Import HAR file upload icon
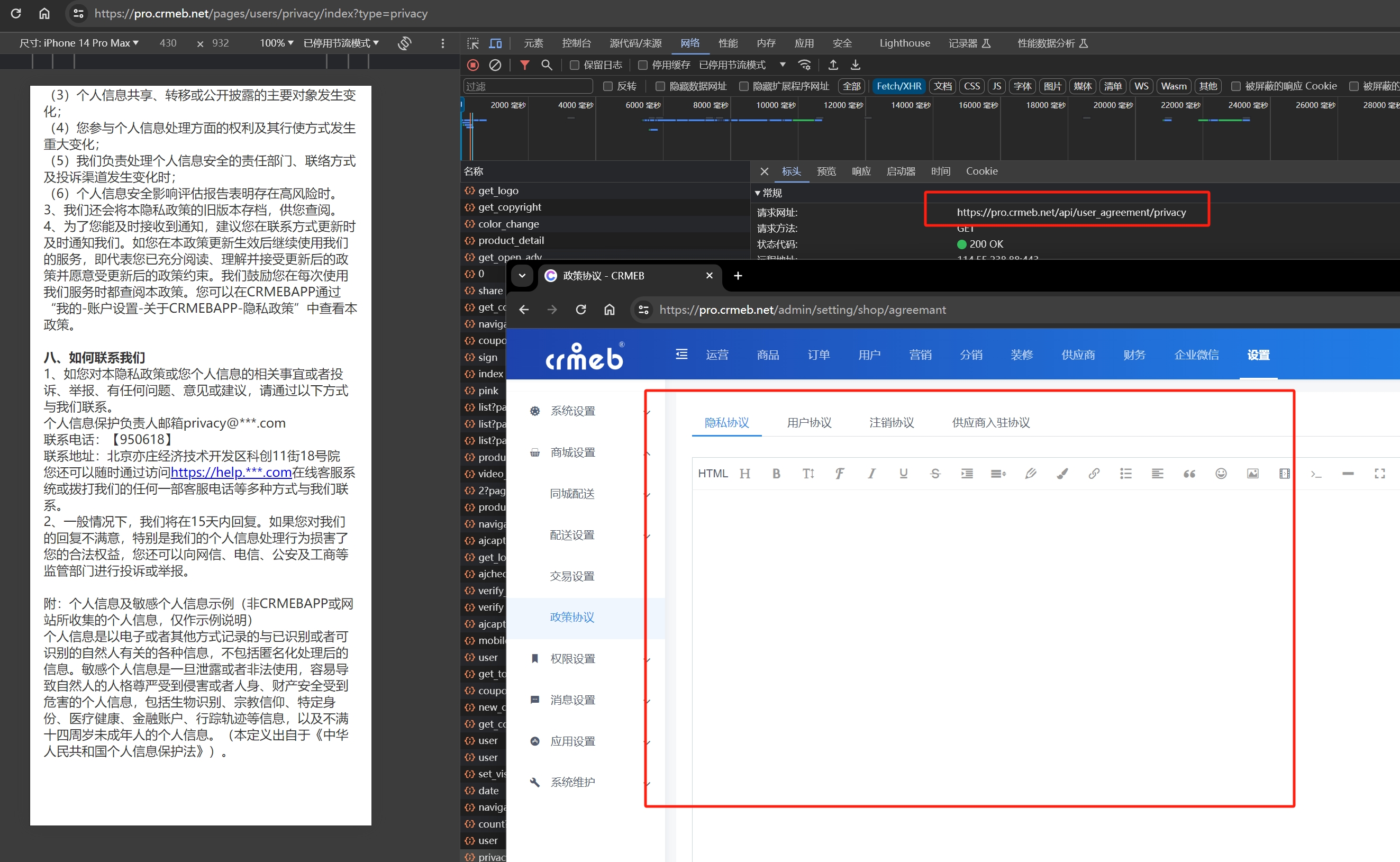This screenshot has width=1400, height=862. pos(833,65)
